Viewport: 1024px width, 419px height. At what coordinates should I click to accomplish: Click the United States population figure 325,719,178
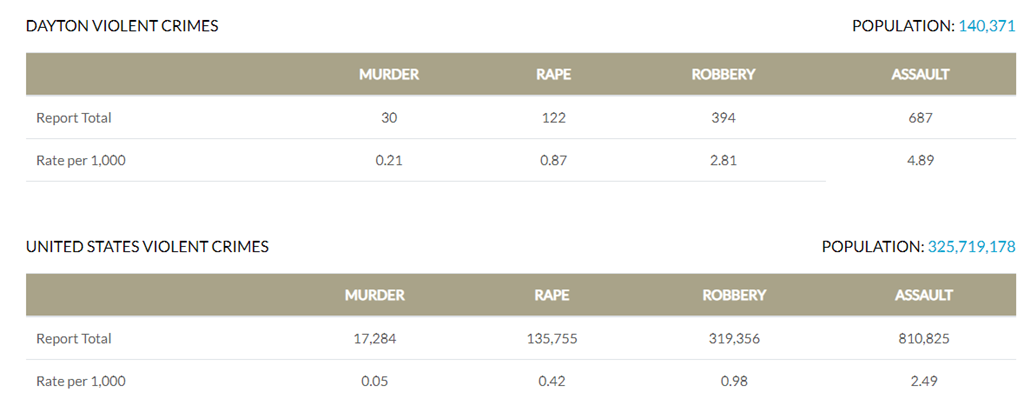click(971, 246)
